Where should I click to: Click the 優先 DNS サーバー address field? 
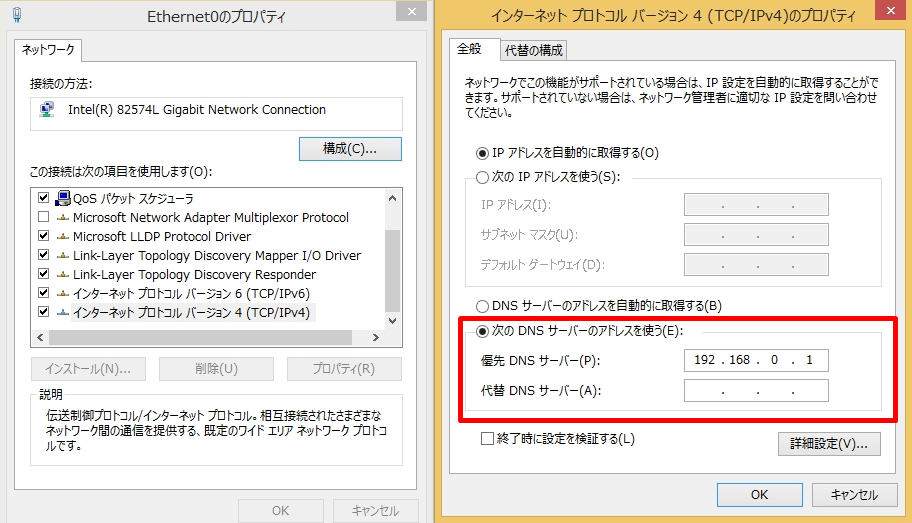coord(756,360)
